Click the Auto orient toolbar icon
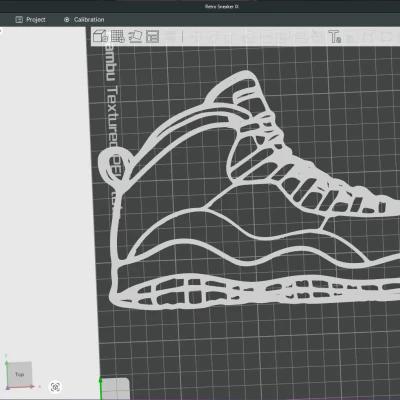Screen dimensions: 400x400 pos(135,36)
